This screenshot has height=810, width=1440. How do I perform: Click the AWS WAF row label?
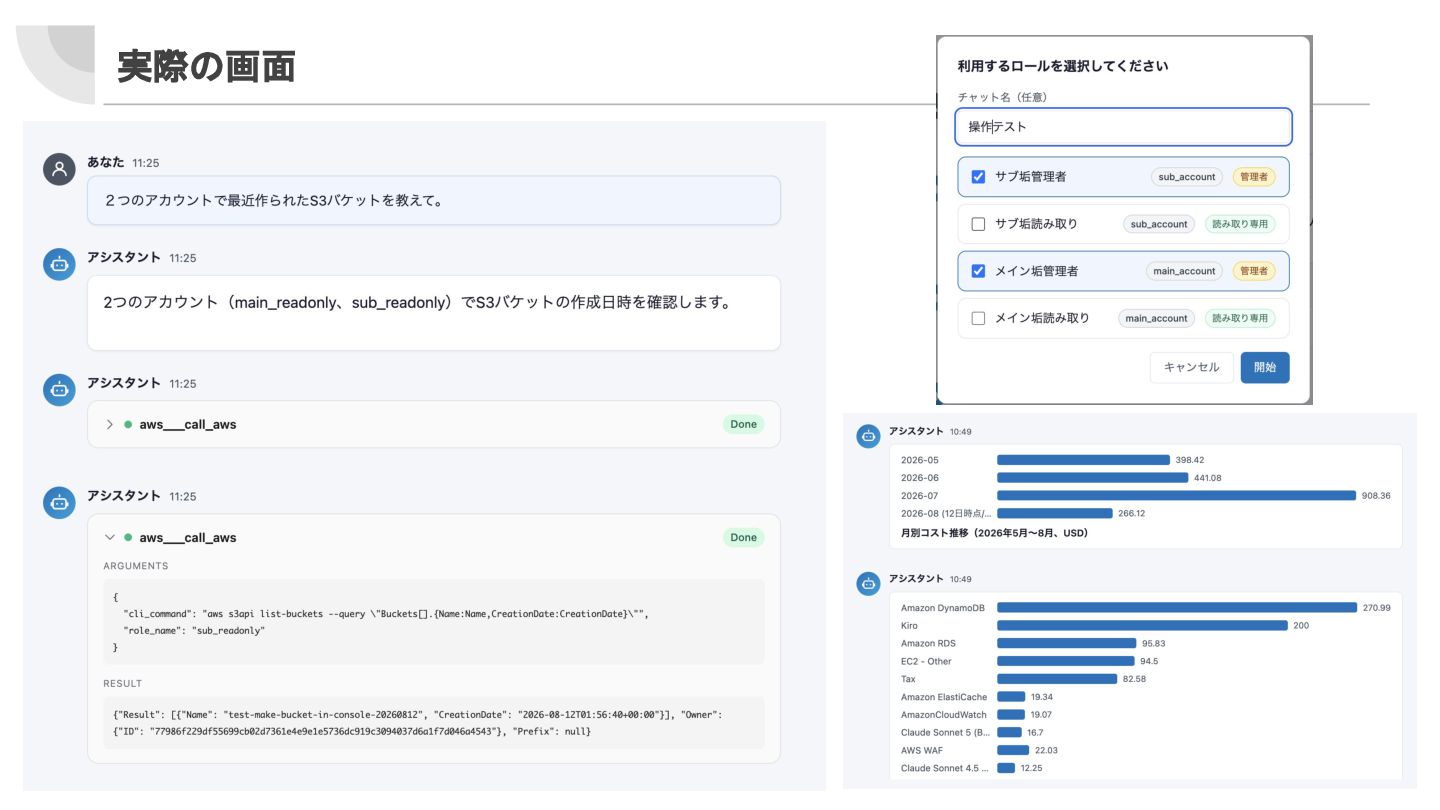tap(924, 750)
